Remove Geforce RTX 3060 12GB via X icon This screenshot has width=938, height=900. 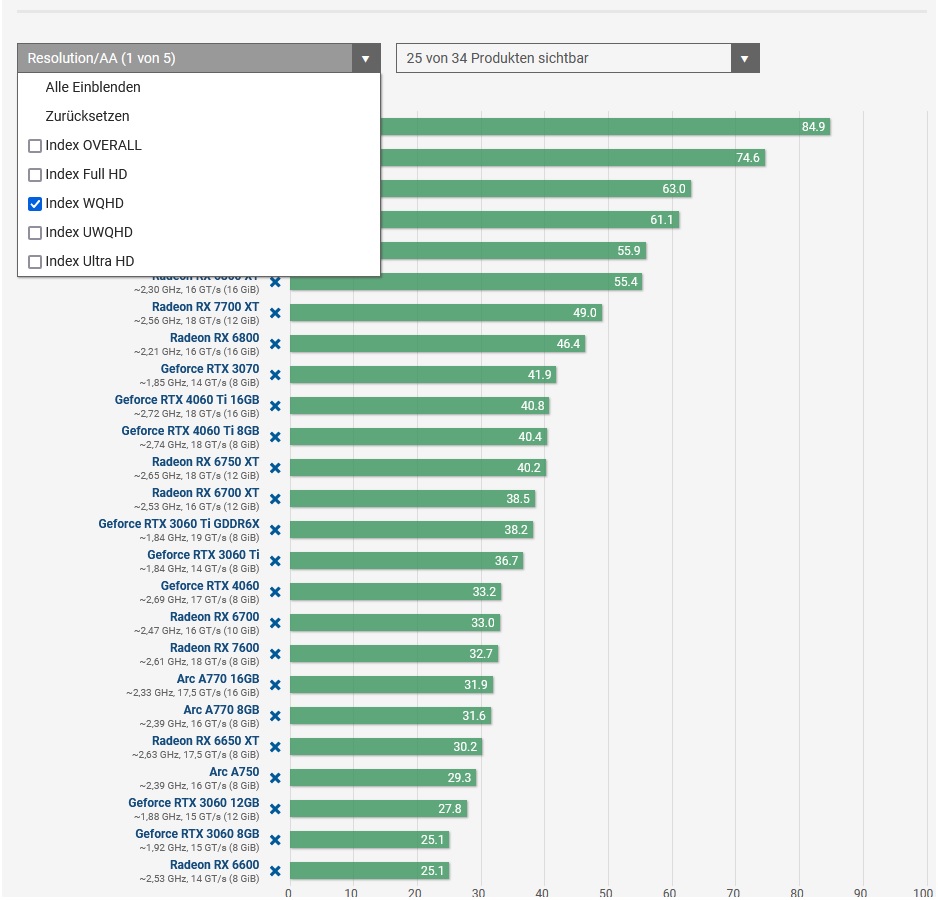click(275, 810)
